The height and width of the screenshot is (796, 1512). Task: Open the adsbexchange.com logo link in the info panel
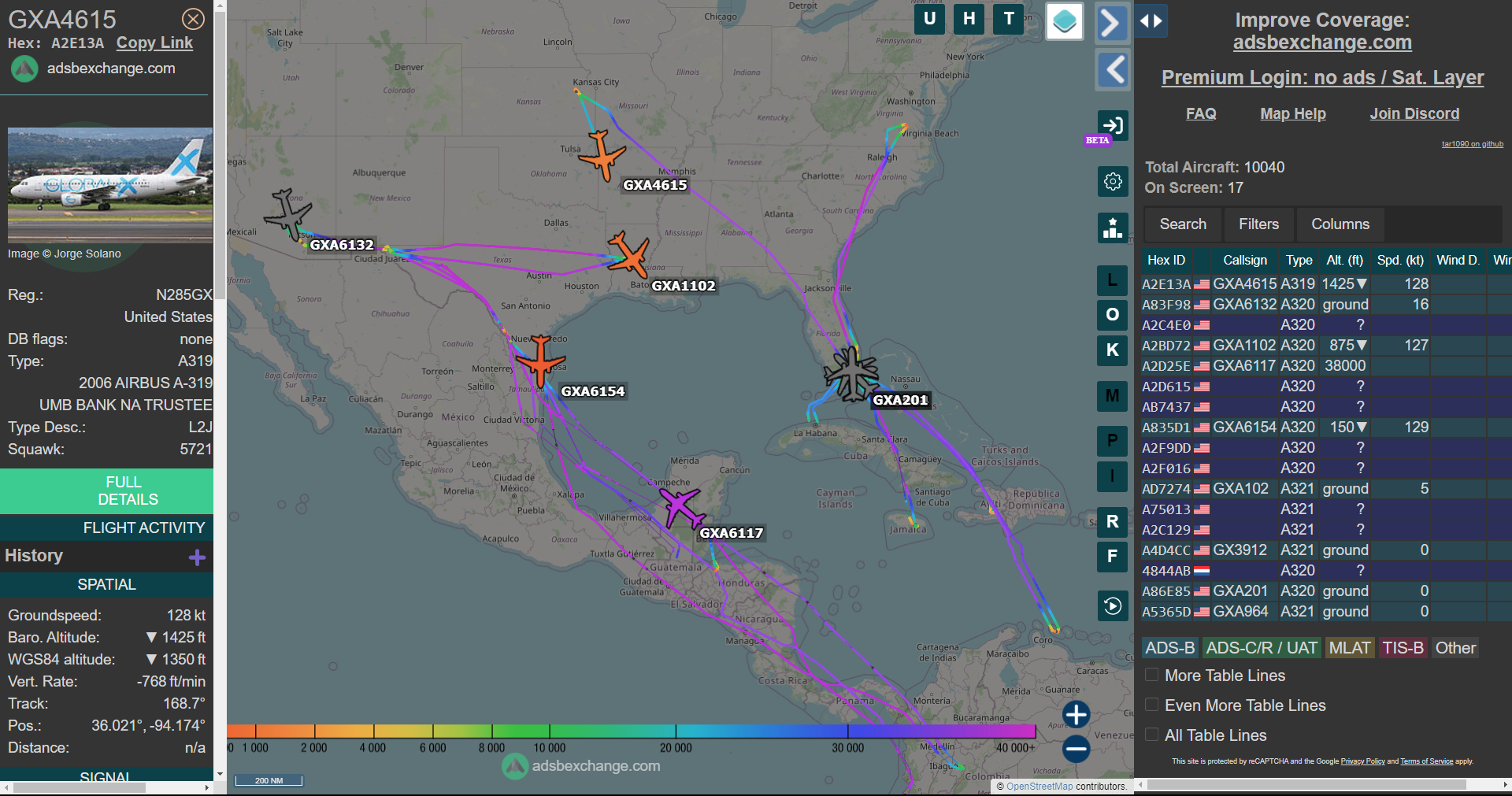click(x=94, y=68)
